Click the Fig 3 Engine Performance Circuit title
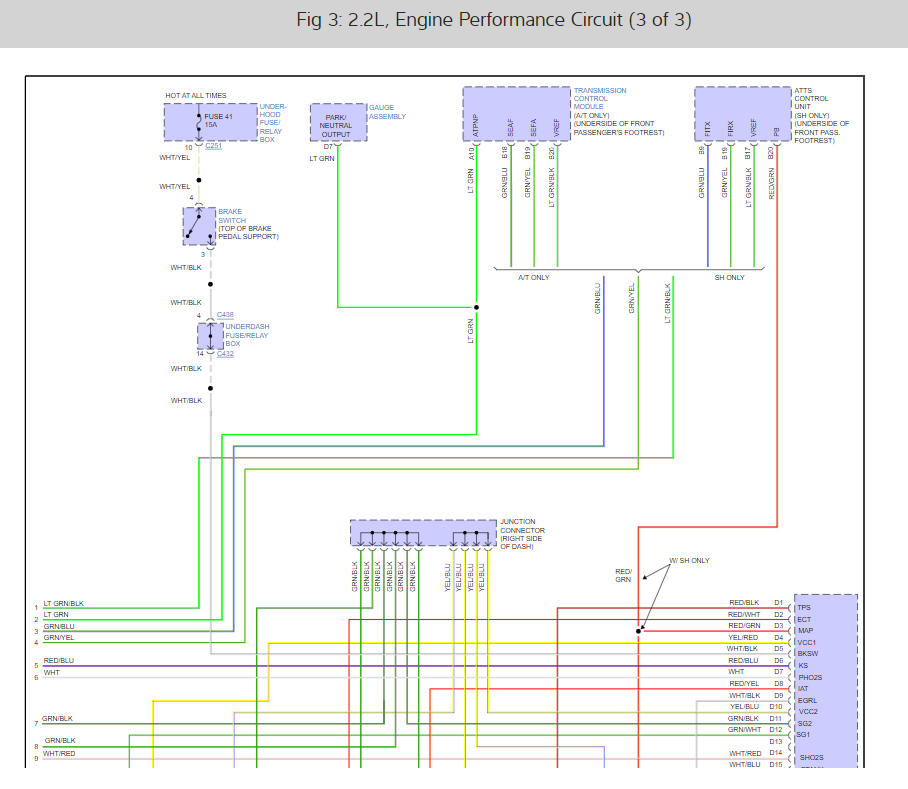 (x=494, y=20)
